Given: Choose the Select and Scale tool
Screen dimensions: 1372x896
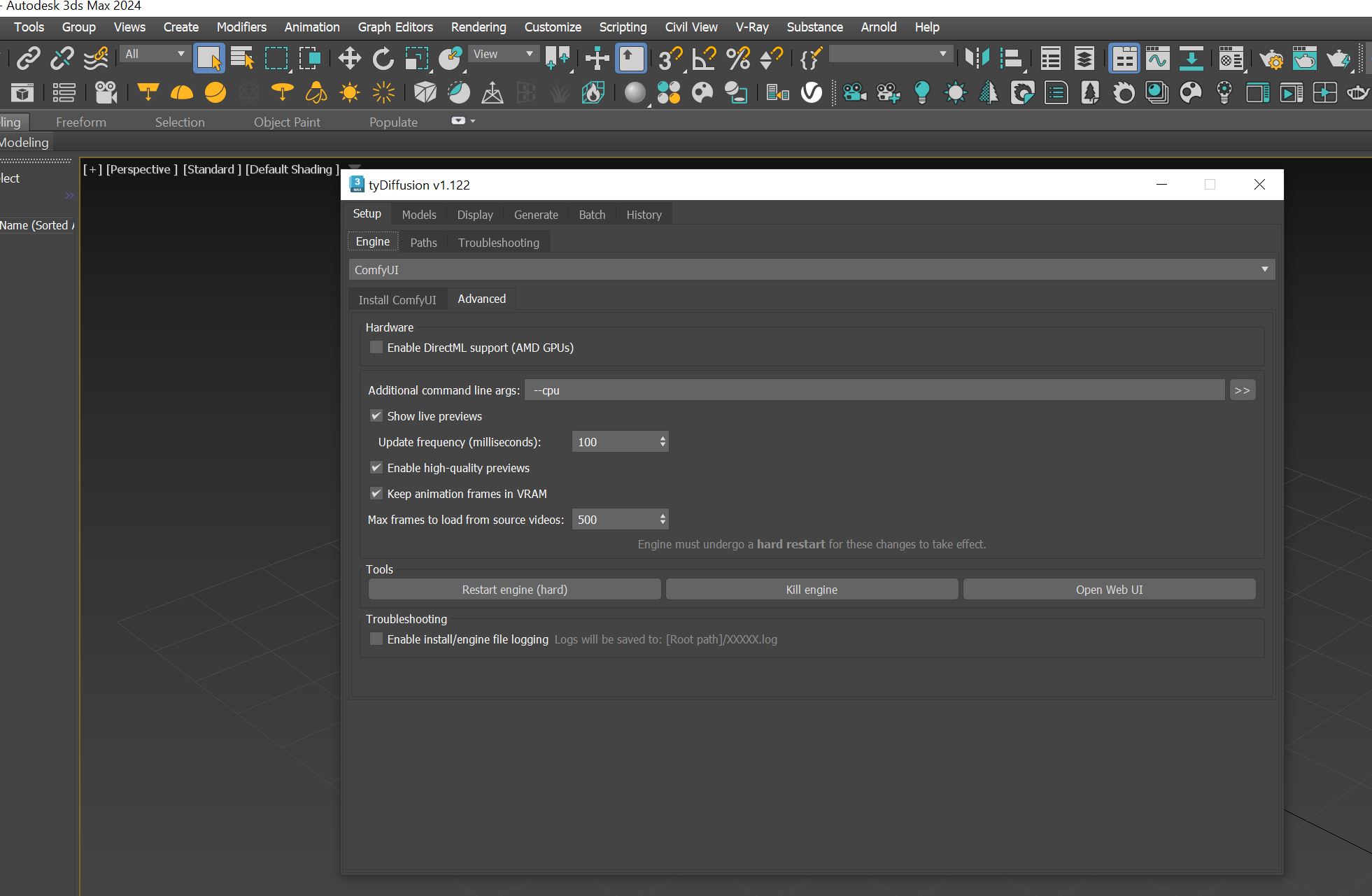Looking at the screenshot, I should 417,58.
